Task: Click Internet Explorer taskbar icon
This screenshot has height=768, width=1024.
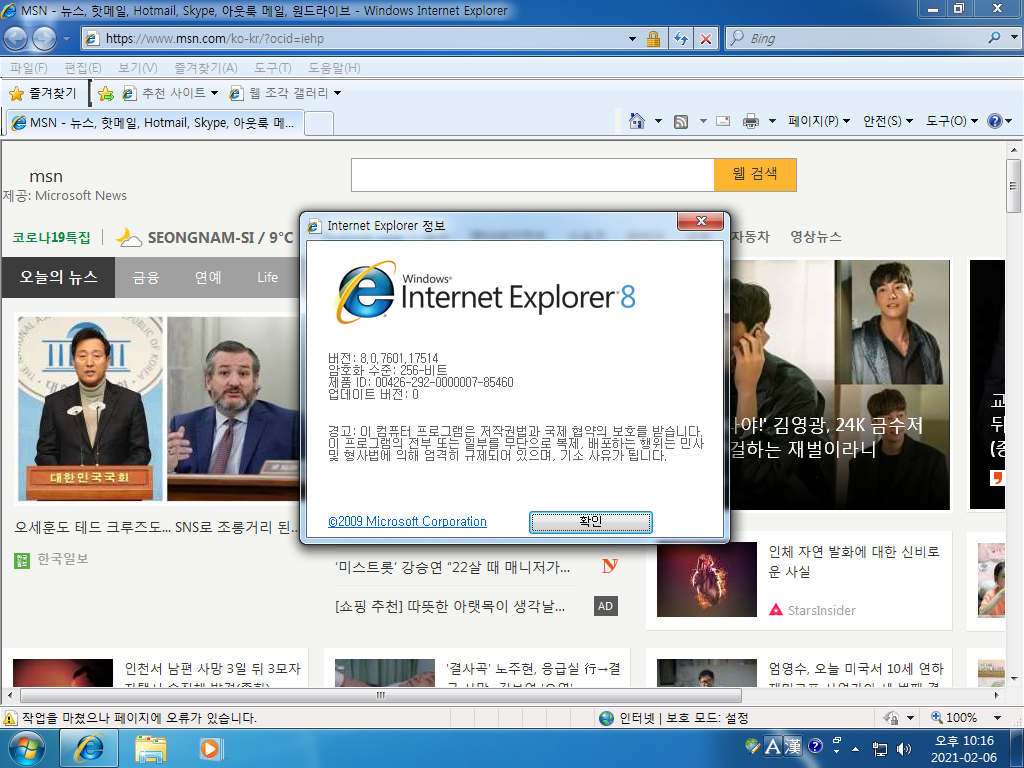Action: [89, 748]
